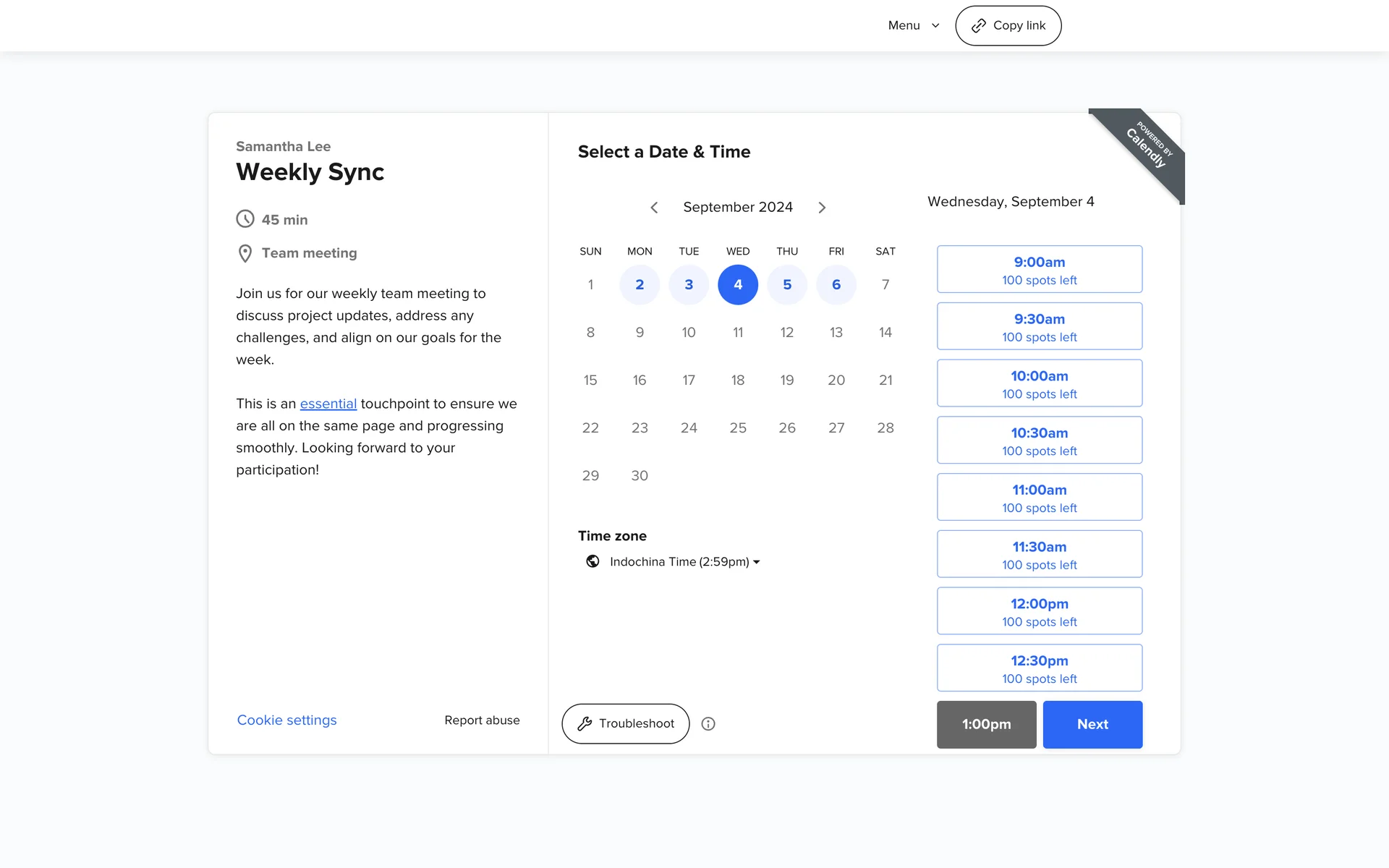Viewport: 1389px width, 868px height.
Task: Open Cookie settings link
Action: click(287, 720)
